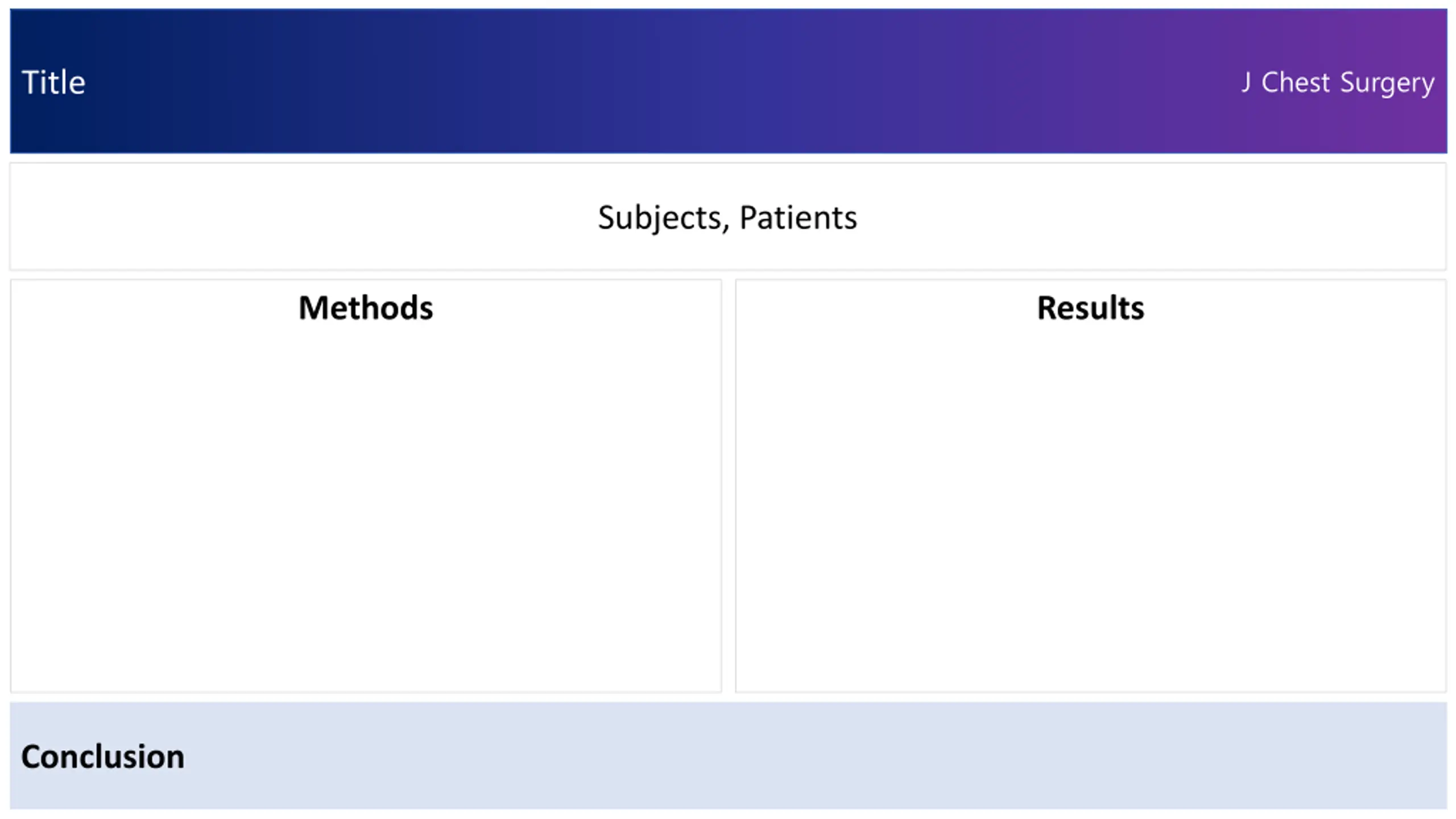Click the word "Patients"
The image size is (1456, 819).
pos(798,218)
